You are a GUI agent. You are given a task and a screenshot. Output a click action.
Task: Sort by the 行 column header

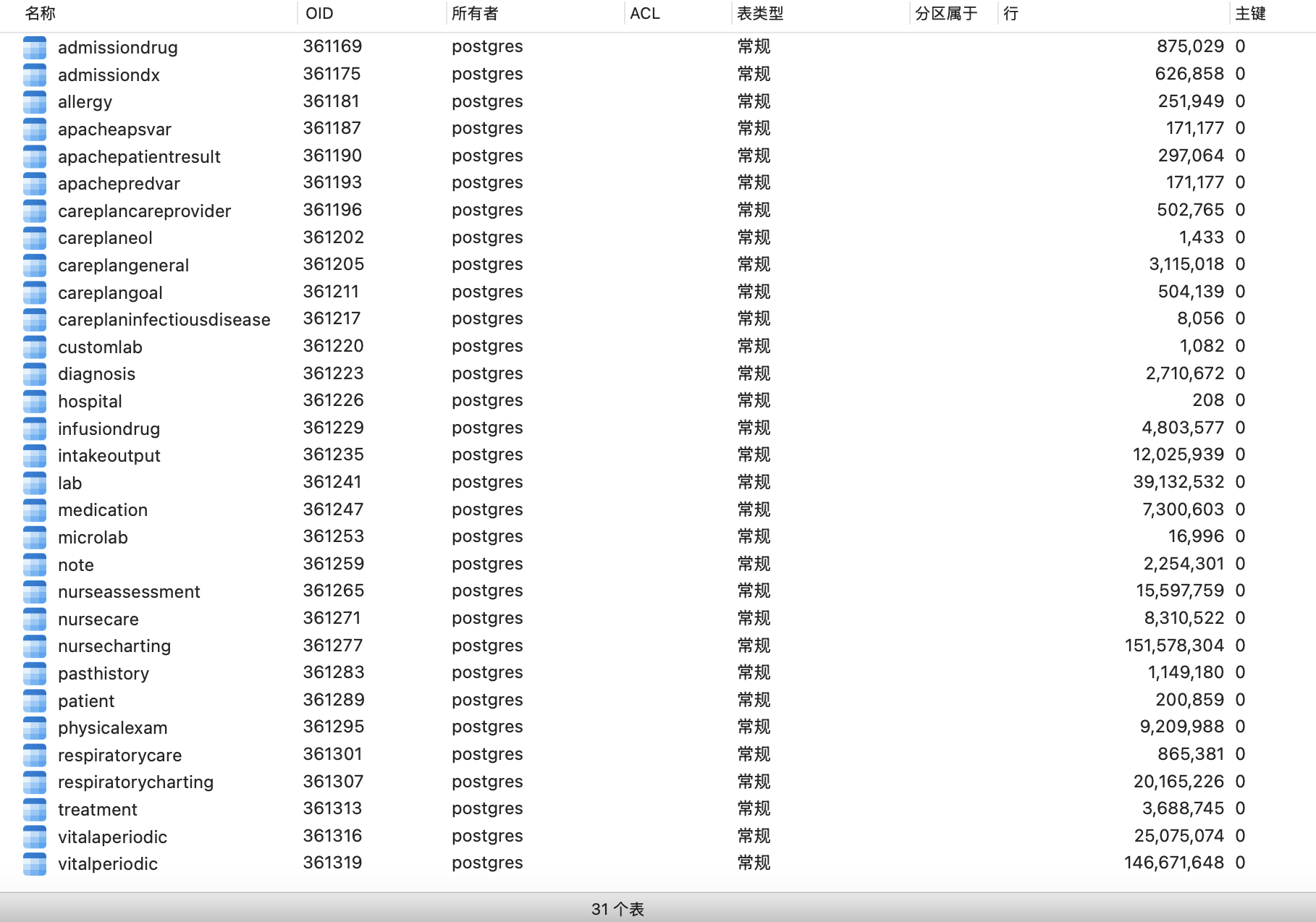tap(1011, 14)
